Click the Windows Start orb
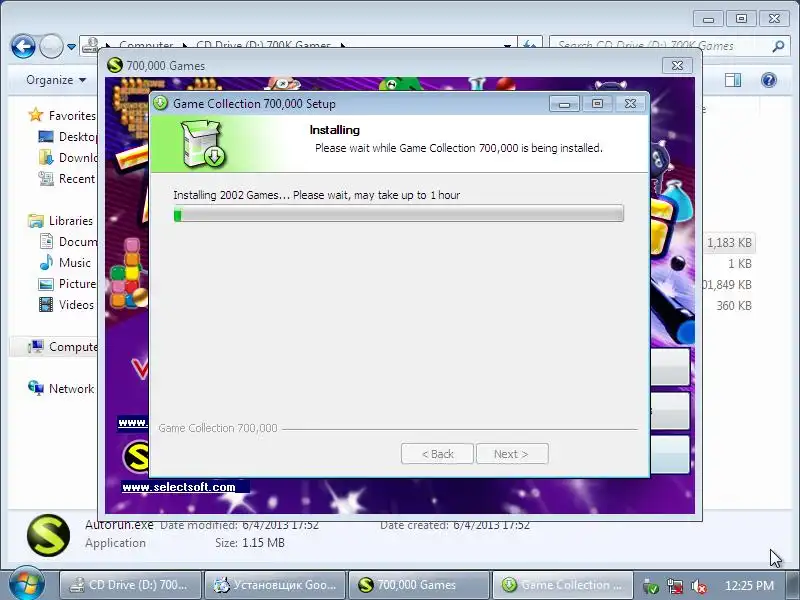The image size is (800, 600). pyautogui.click(x=27, y=584)
